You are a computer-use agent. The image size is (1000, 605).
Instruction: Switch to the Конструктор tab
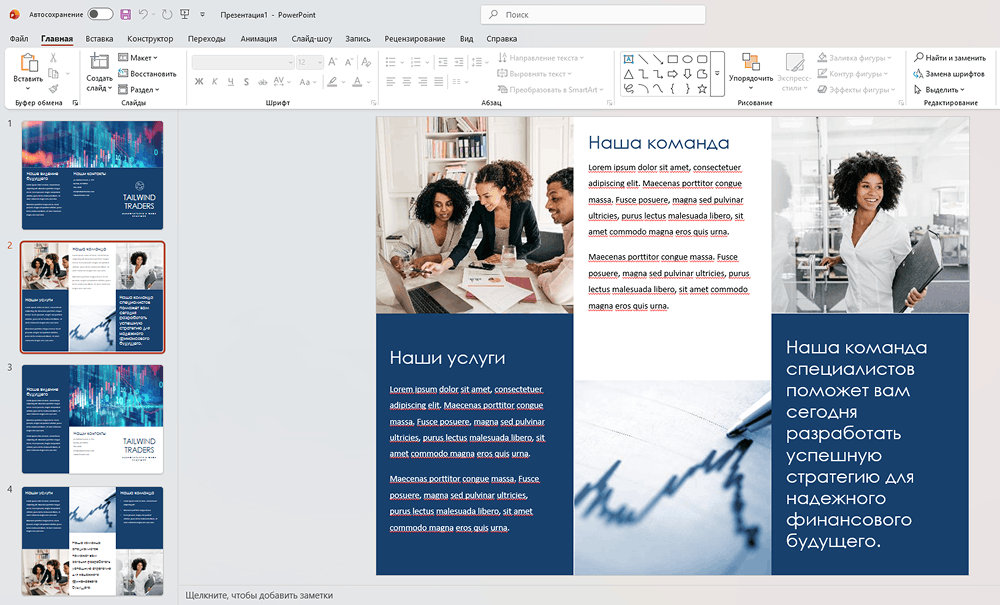pos(150,39)
